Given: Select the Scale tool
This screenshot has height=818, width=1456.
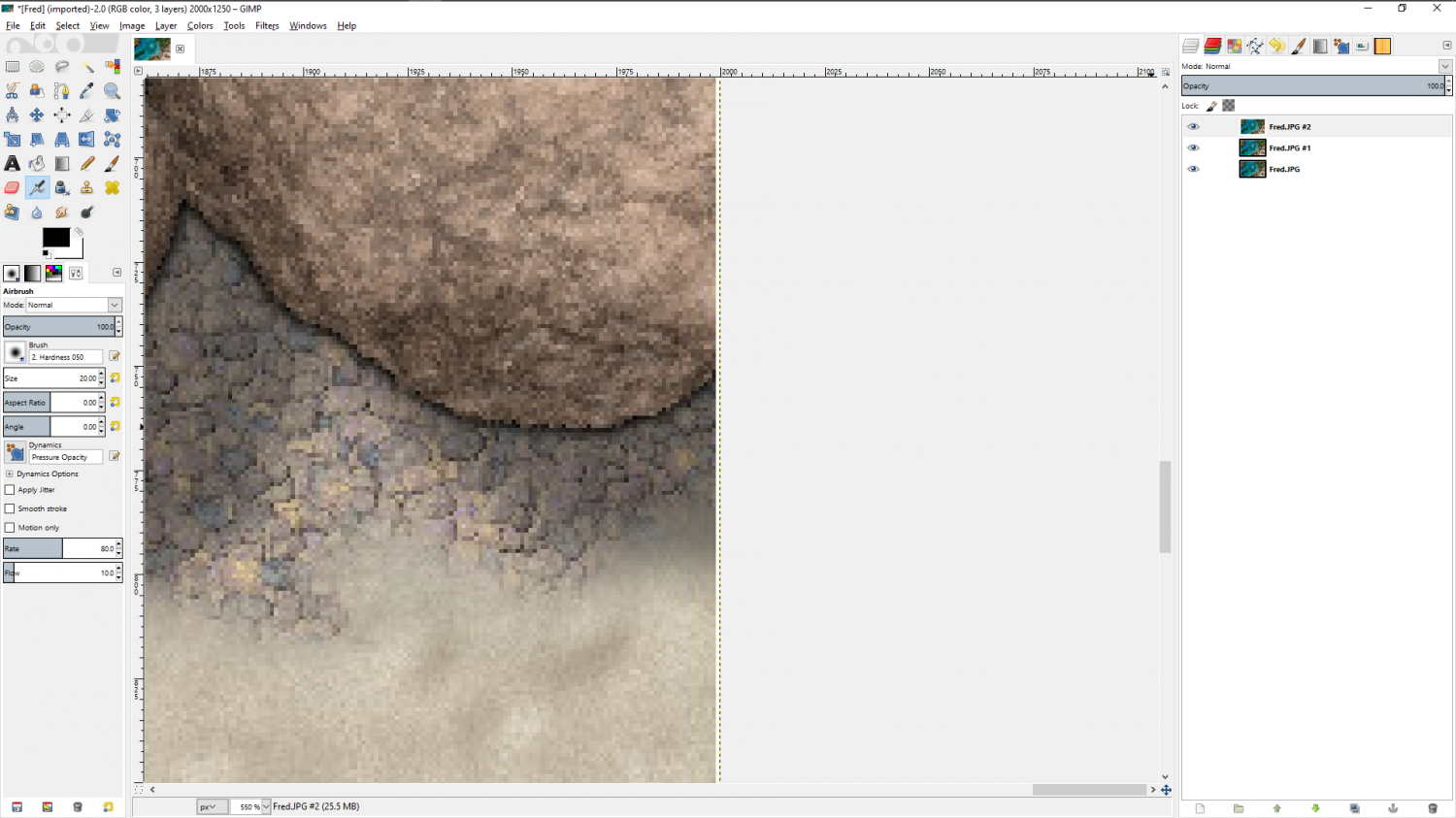Looking at the screenshot, I should 13,140.
